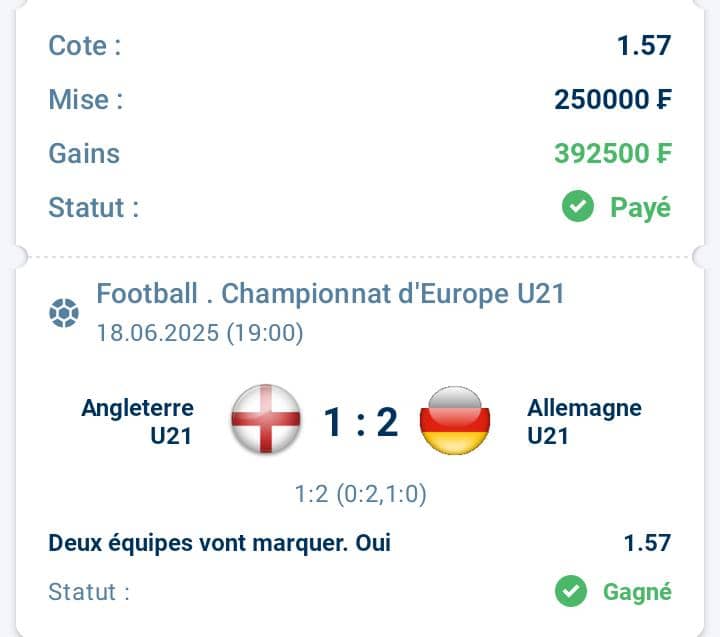The width and height of the screenshot is (720, 637).
Task: Select the Gagné status label
Action: (x=637, y=592)
